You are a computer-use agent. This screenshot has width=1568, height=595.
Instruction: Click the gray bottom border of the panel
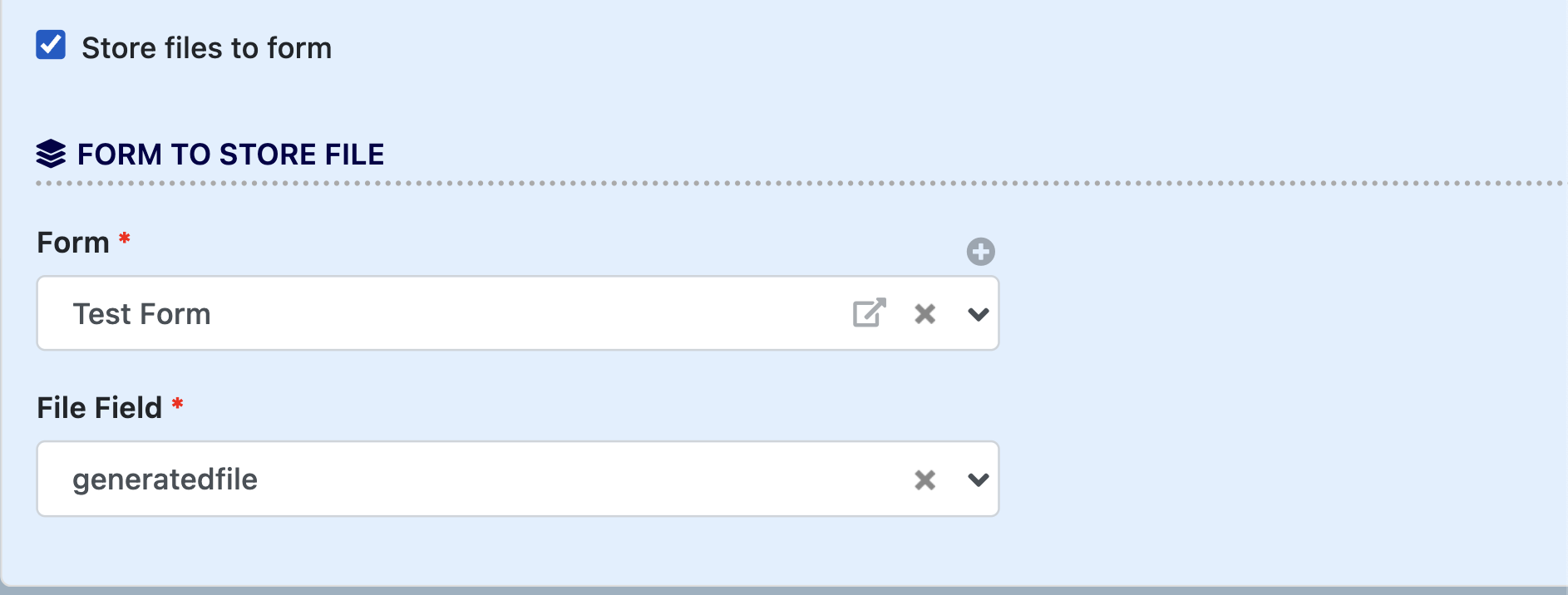coord(784,590)
